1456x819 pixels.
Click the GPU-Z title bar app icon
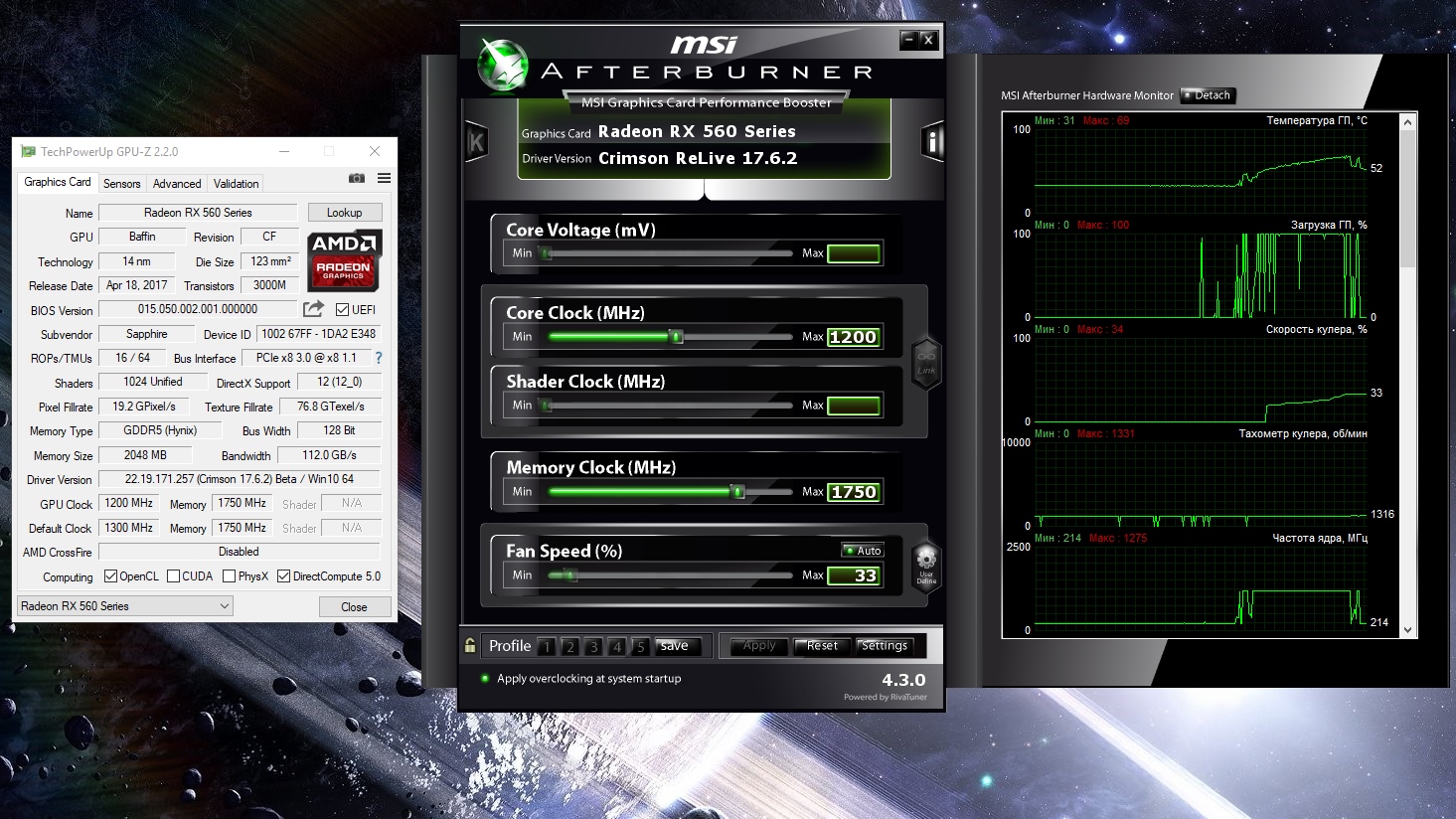pyautogui.click(x=29, y=151)
